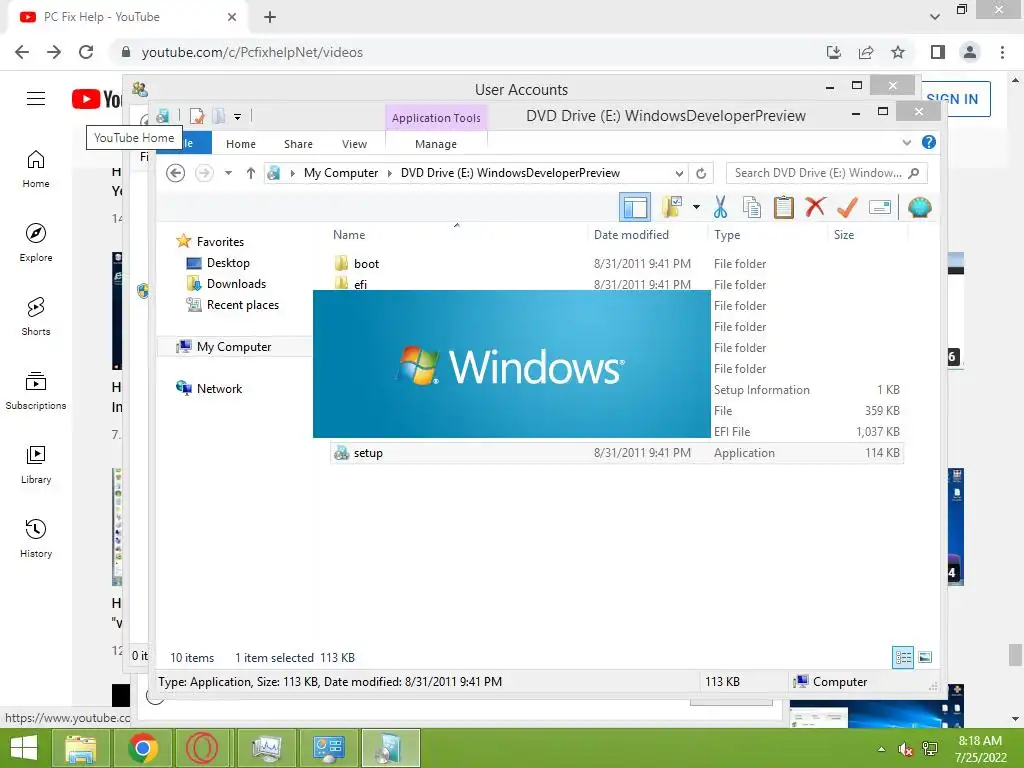Open YouTube History in sidebar
This screenshot has height=768, width=1024.
(x=36, y=539)
